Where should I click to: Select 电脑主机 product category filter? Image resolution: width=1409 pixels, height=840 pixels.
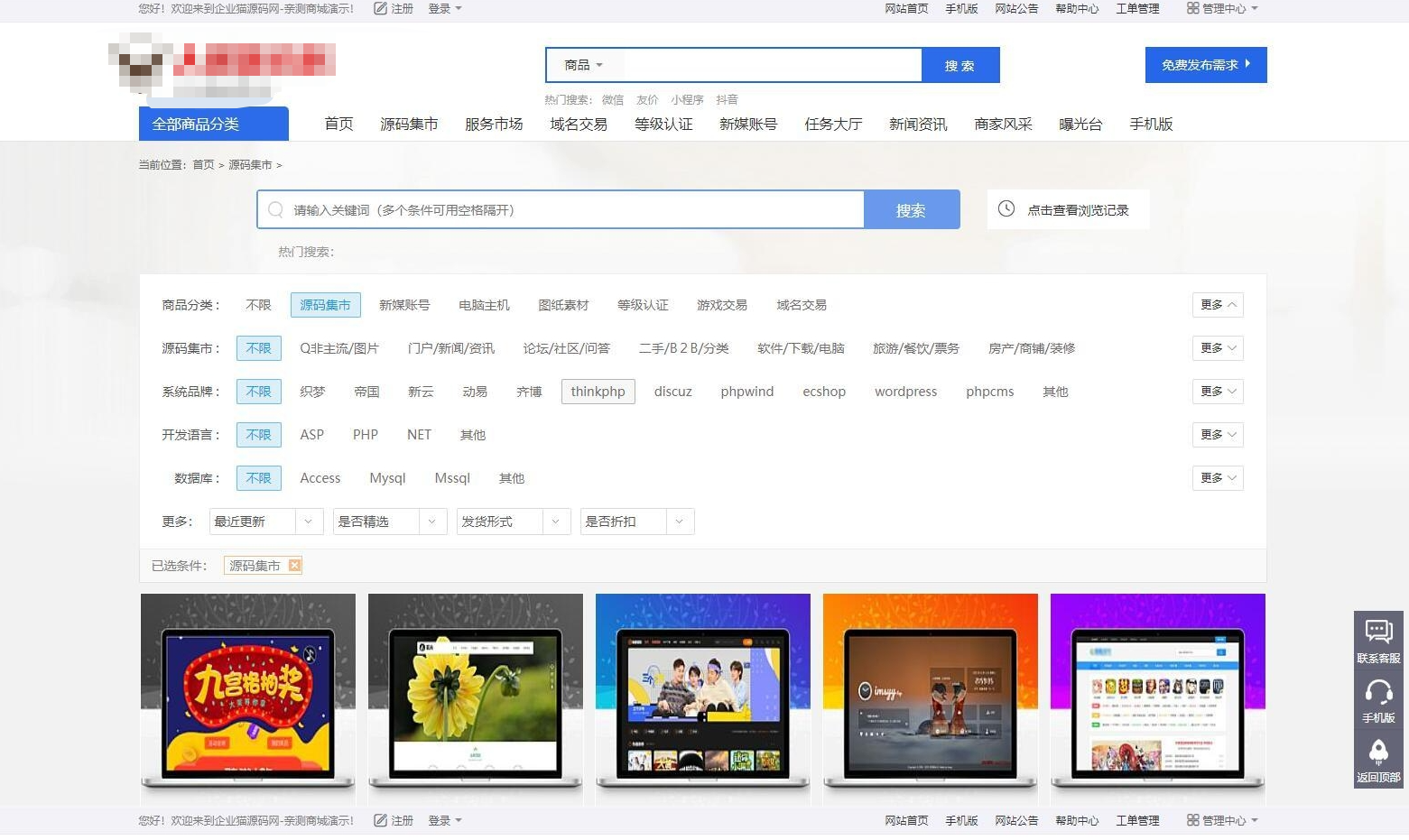click(484, 305)
